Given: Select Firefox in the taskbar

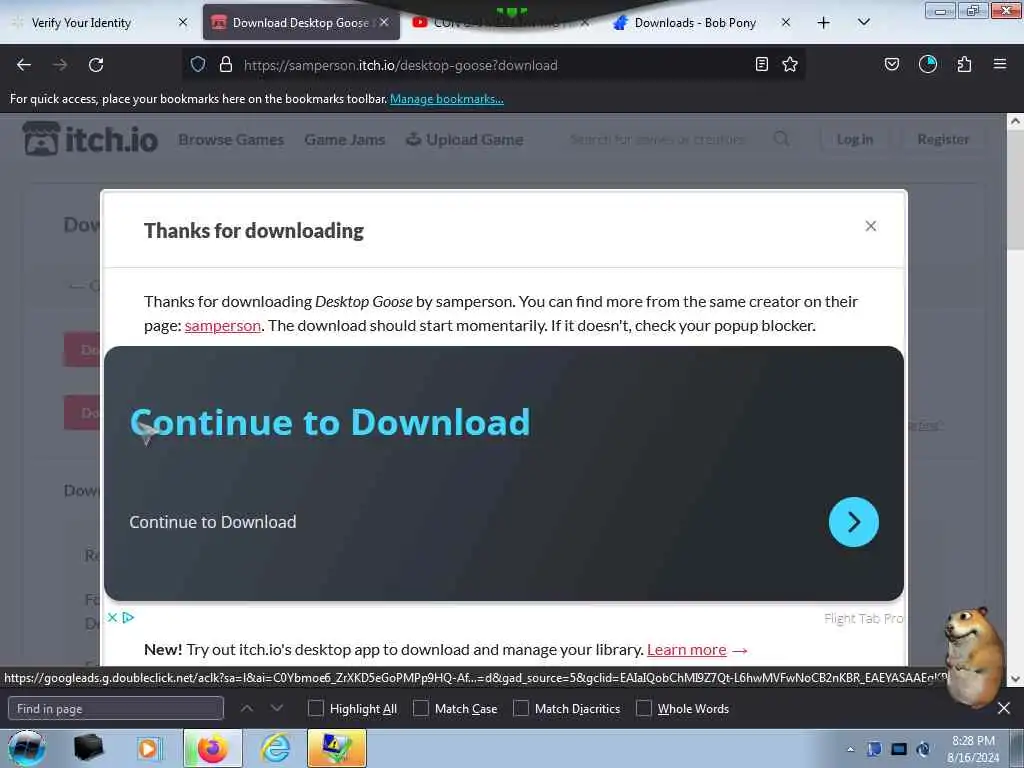Looking at the screenshot, I should coord(213,748).
